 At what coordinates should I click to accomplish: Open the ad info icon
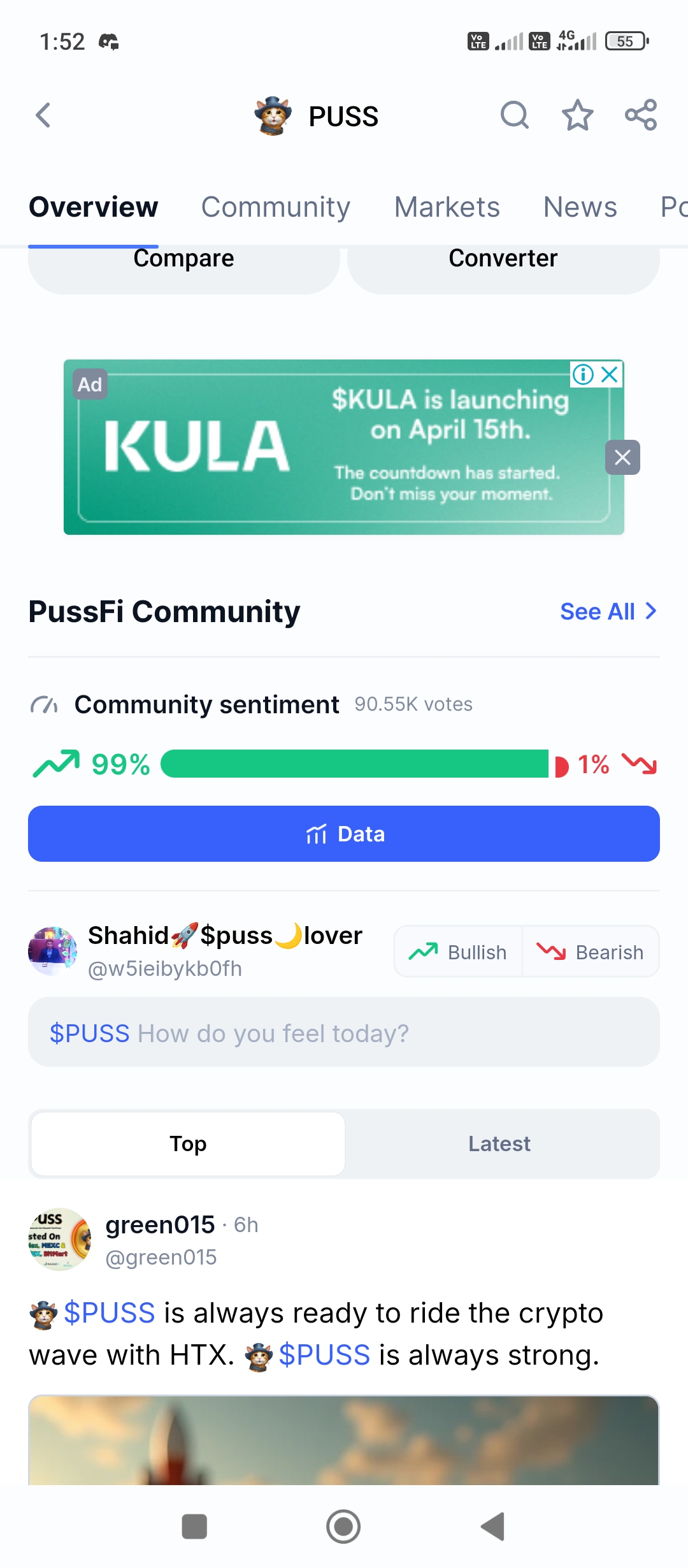(x=583, y=374)
